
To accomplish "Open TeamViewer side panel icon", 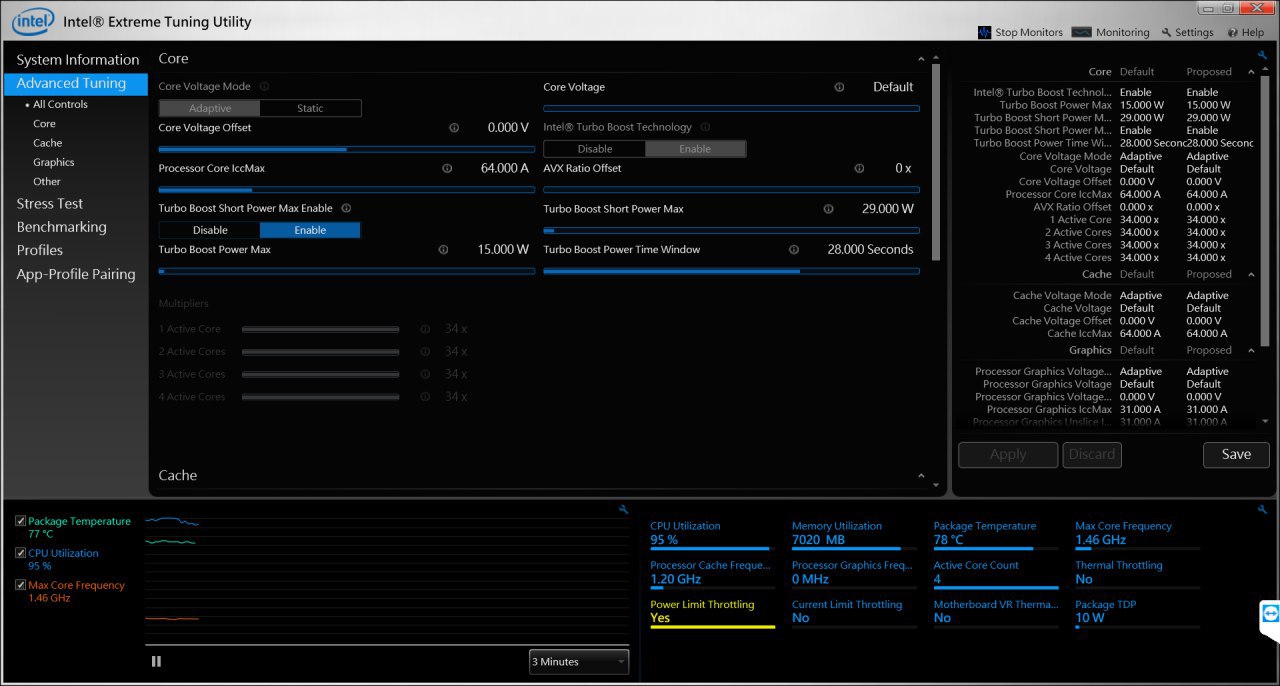I will coord(1270,613).
